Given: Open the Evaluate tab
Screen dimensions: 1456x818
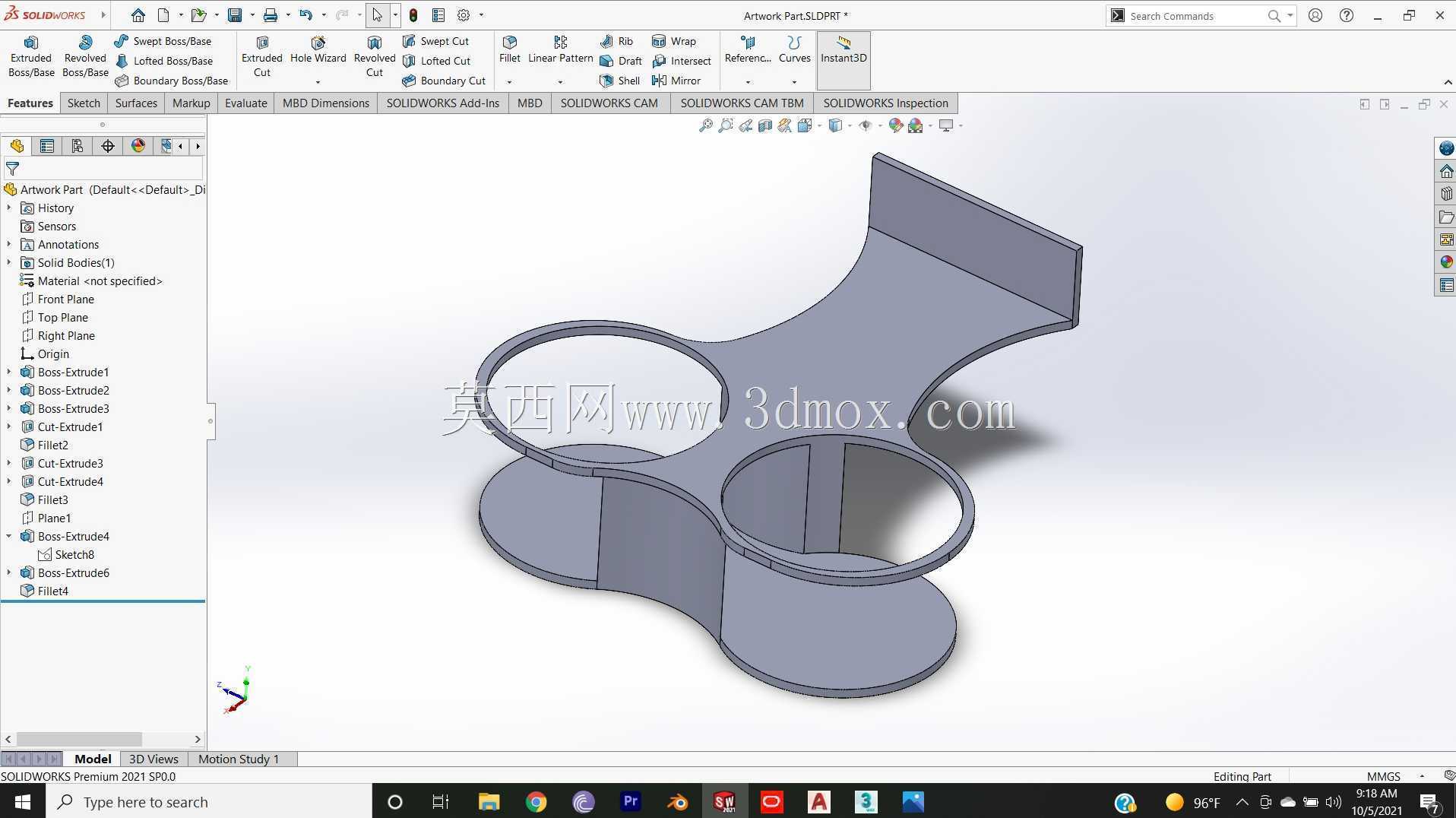Looking at the screenshot, I should (x=245, y=103).
